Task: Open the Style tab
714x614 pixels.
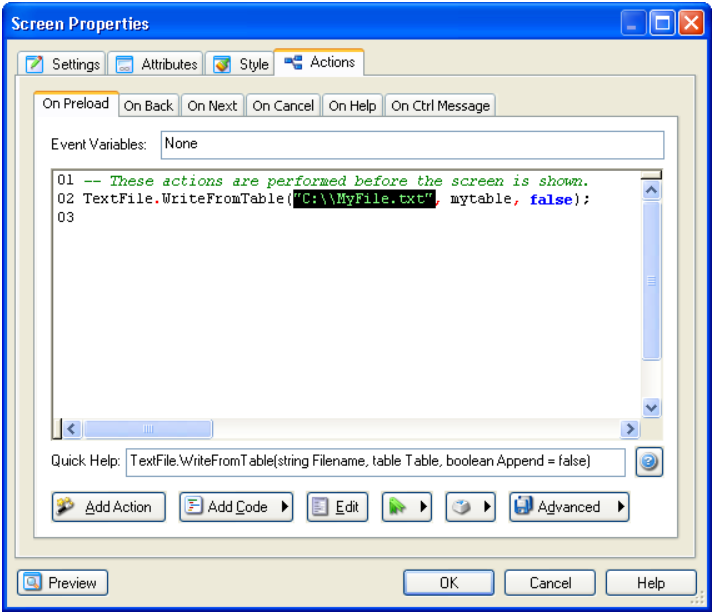Action: (240, 64)
